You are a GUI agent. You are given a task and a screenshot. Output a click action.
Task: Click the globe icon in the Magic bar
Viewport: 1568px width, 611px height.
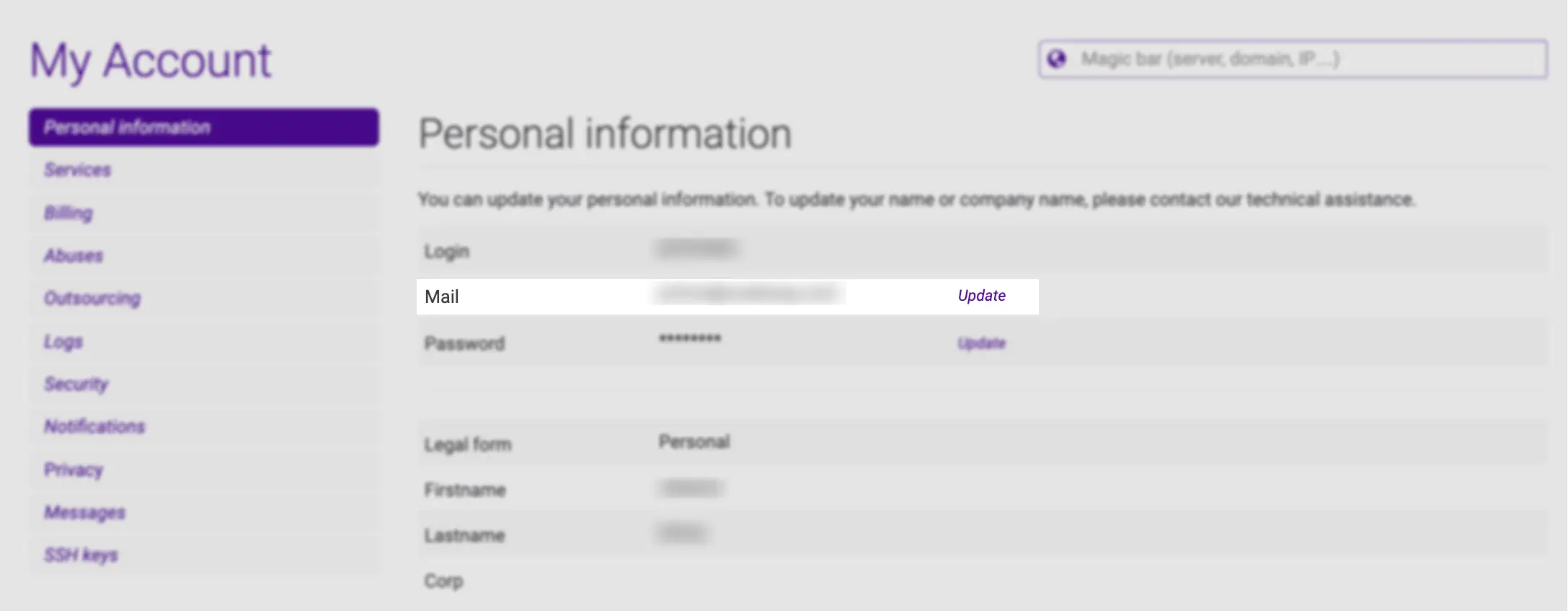tap(1057, 59)
